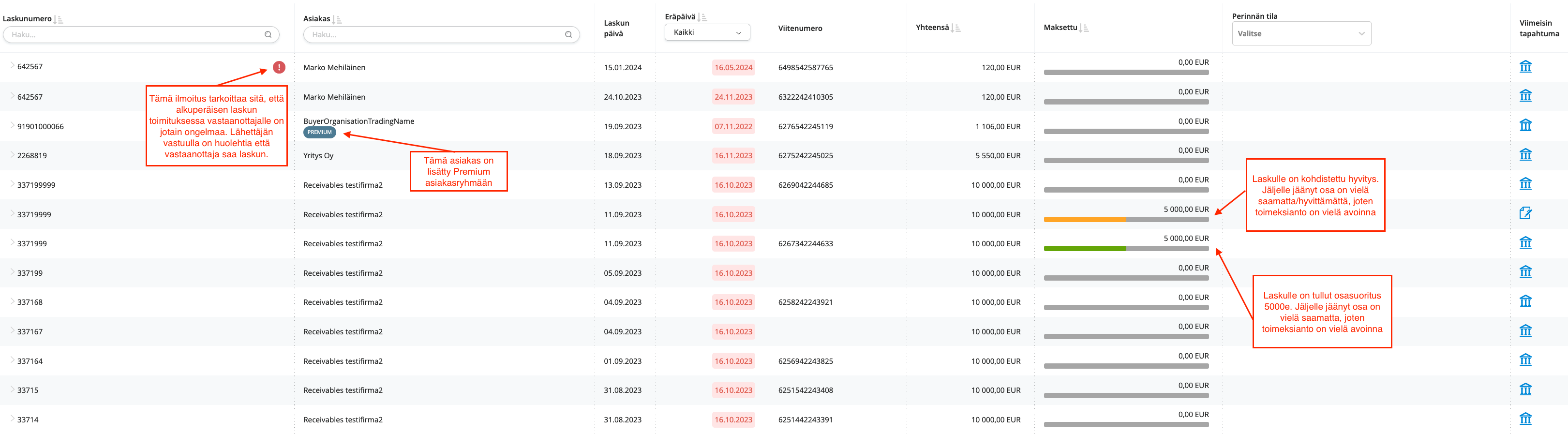Click the bank icon for invoice 91901000066
1568x434 pixels.
click(1525, 125)
